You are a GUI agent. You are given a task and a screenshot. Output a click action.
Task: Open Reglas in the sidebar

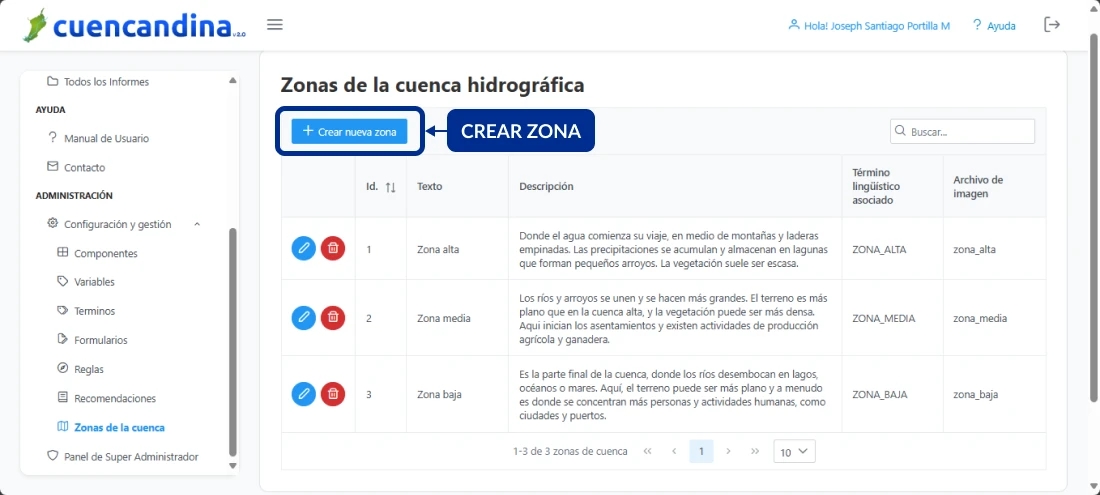coord(88,369)
